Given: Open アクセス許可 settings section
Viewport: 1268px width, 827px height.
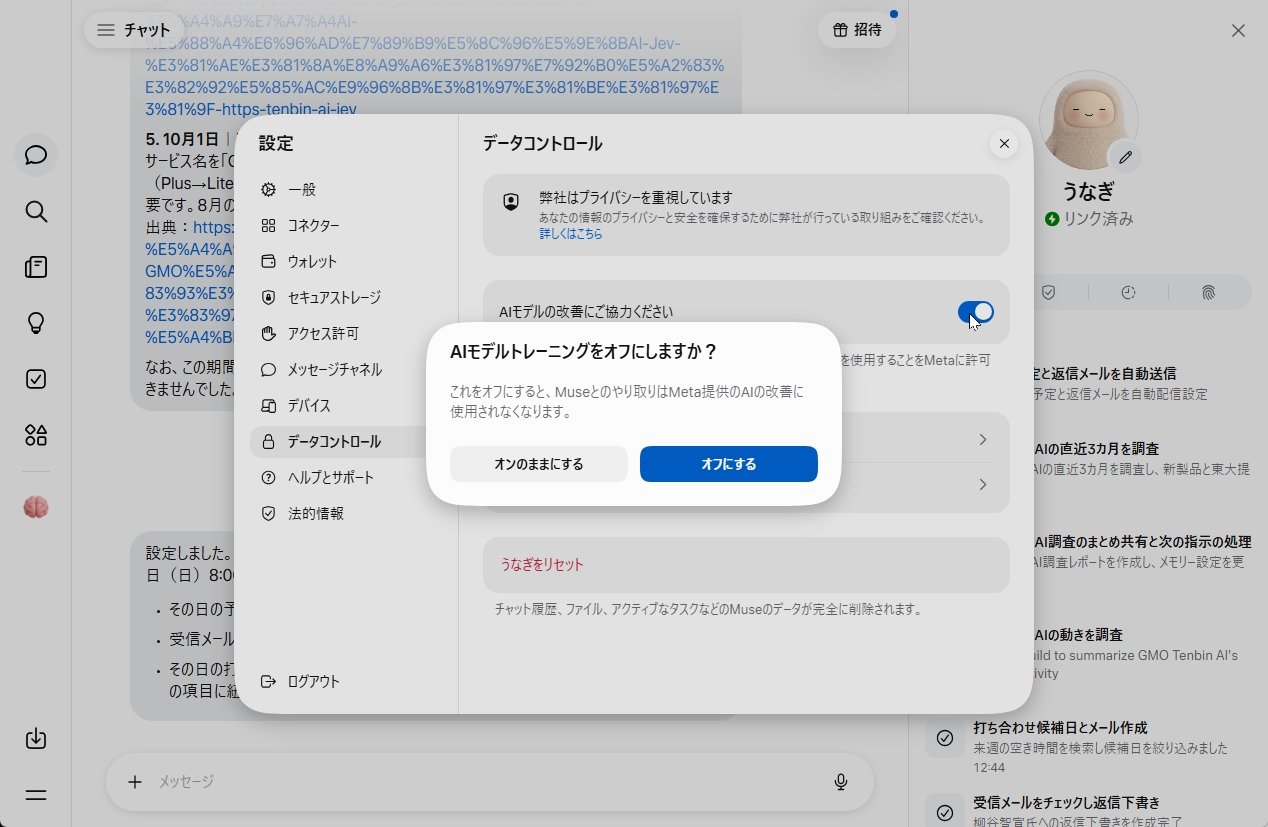Looking at the screenshot, I should tap(346, 334).
